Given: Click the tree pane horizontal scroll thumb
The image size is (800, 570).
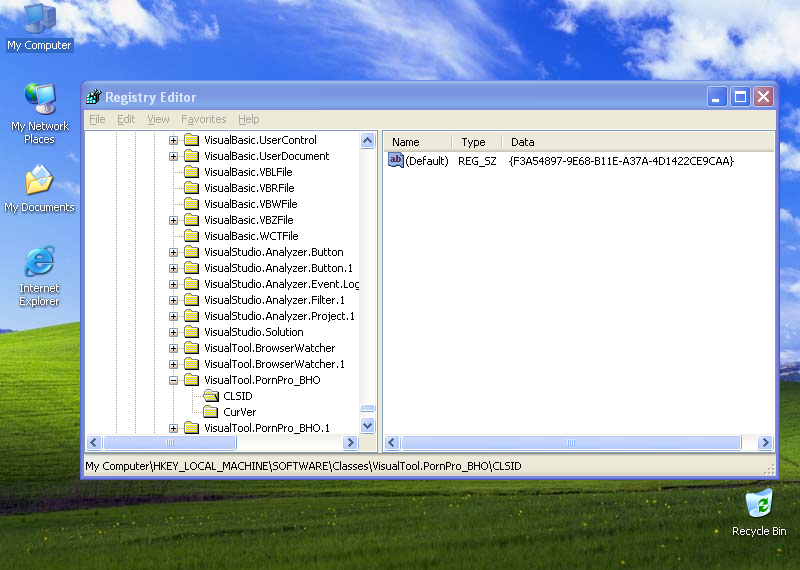Looking at the screenshot, I should (x=170, y=442).
